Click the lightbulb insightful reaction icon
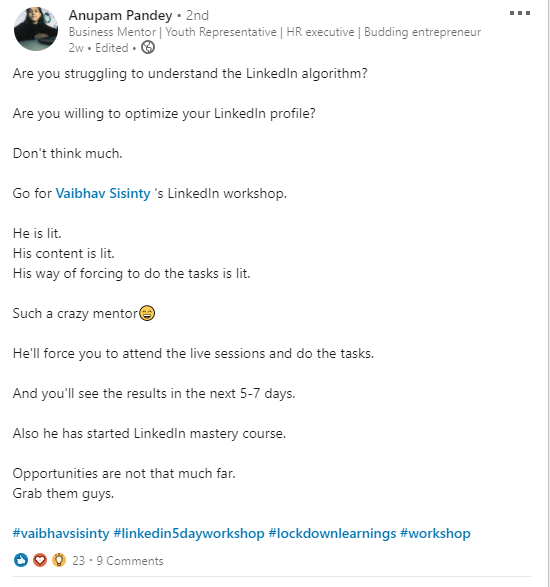The image size is (550, 587). 59,560
